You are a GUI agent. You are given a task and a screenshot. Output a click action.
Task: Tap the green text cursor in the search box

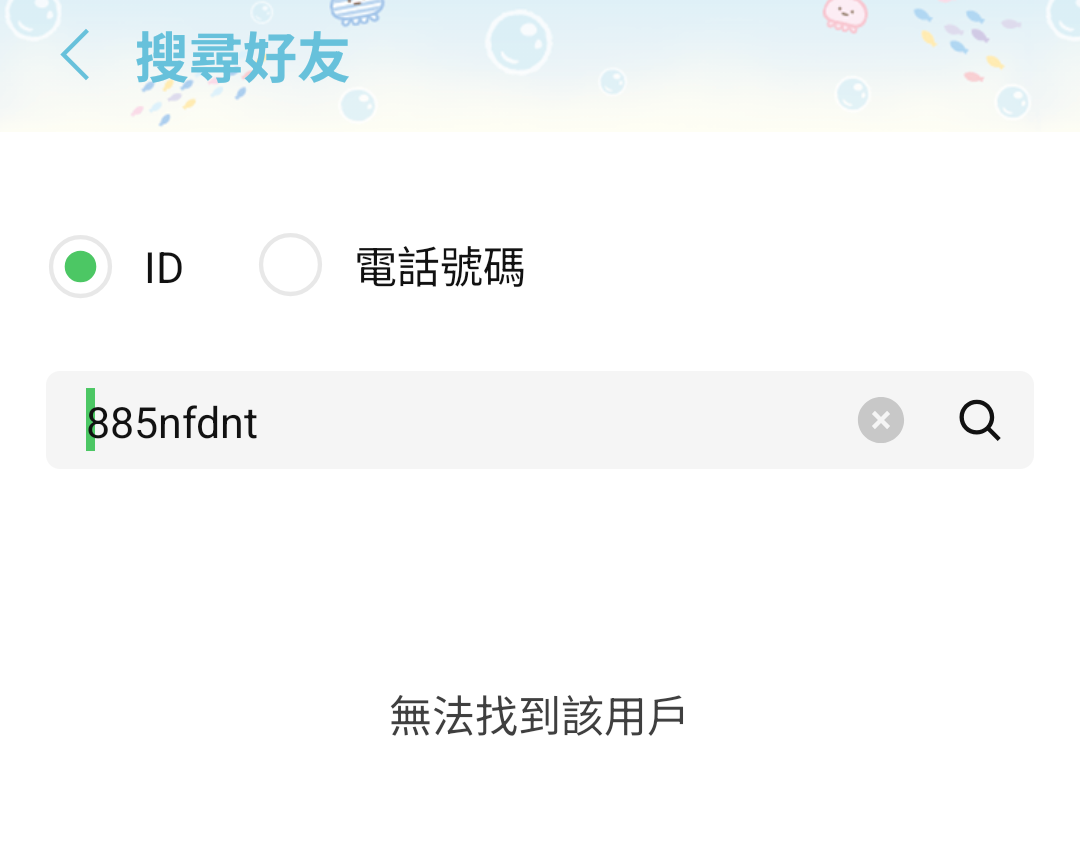point(90,419)
